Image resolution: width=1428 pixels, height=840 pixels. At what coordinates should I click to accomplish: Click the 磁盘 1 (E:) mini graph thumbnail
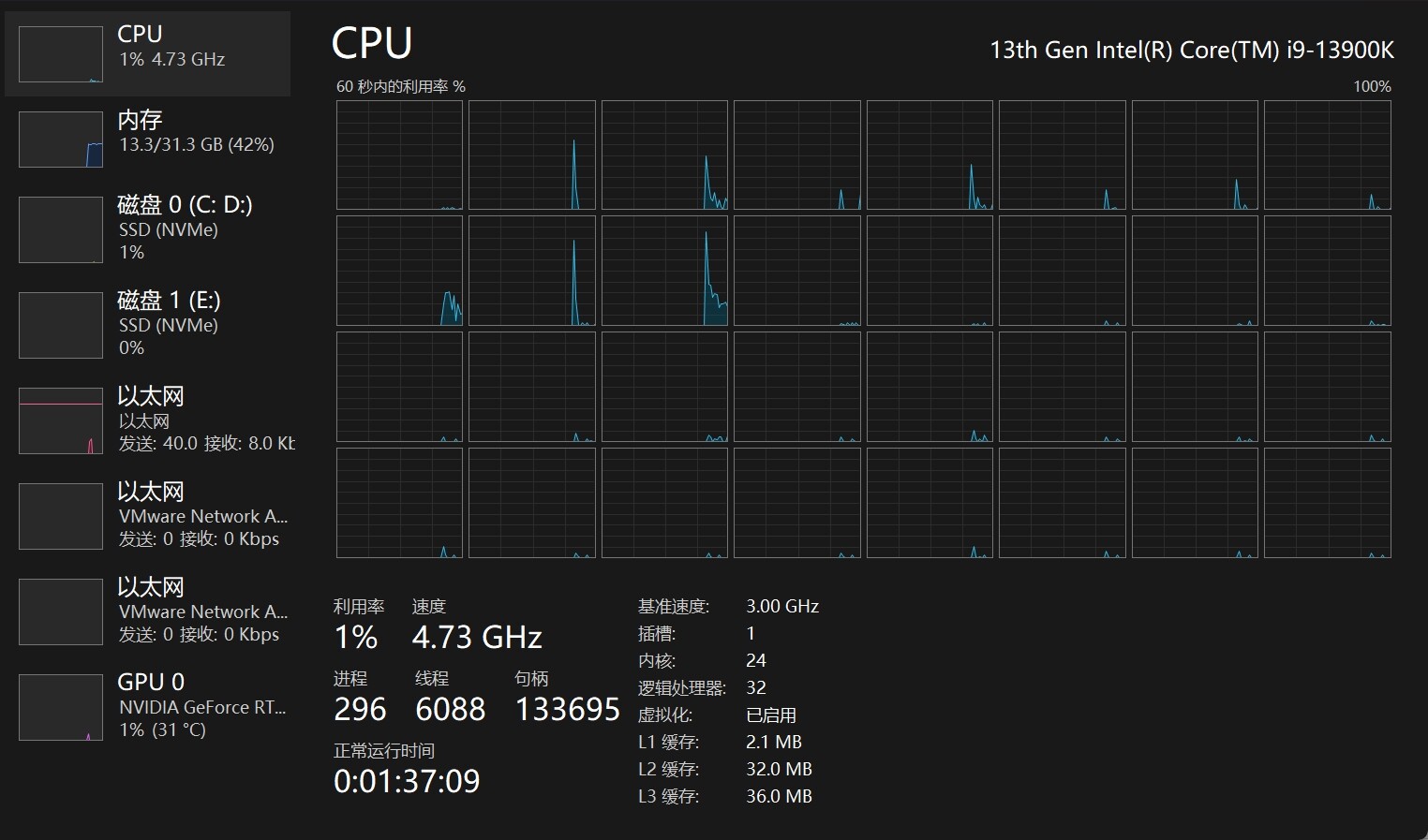pos(61,325)
